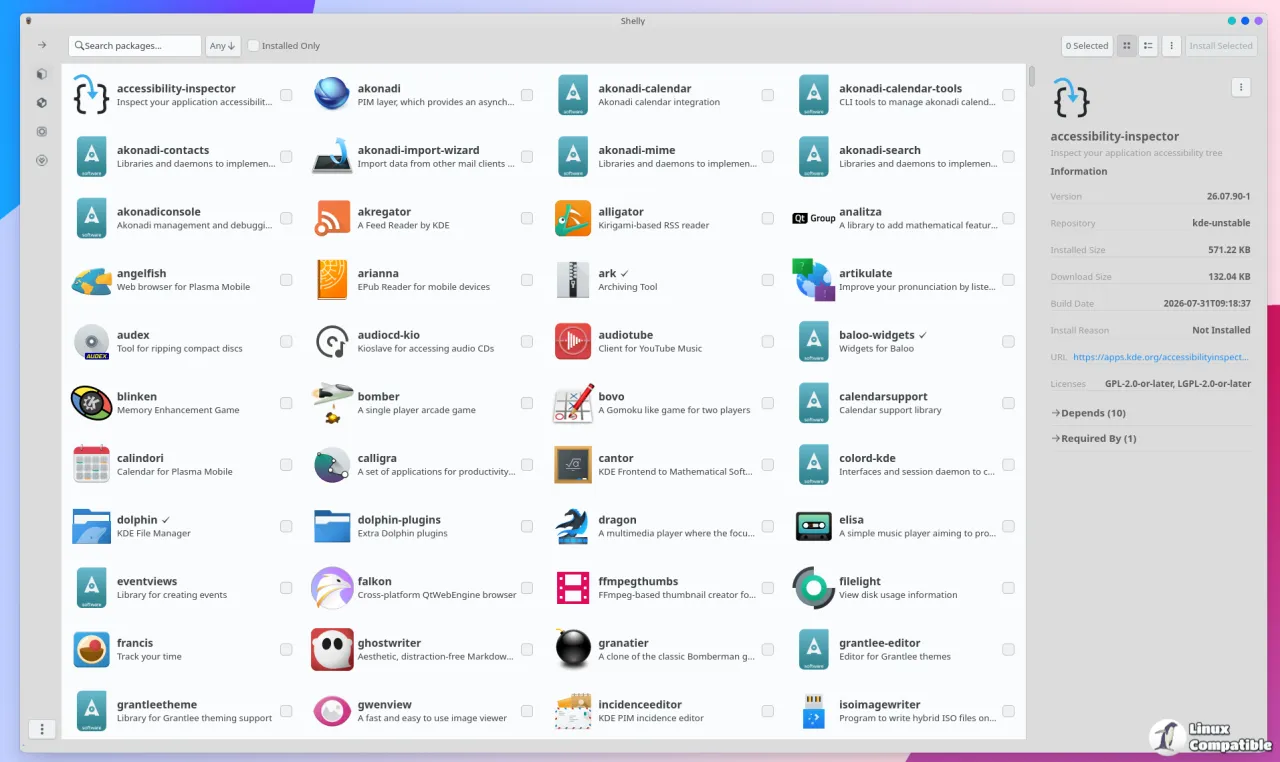Select the grantleetheme package name

coord(156,705)
